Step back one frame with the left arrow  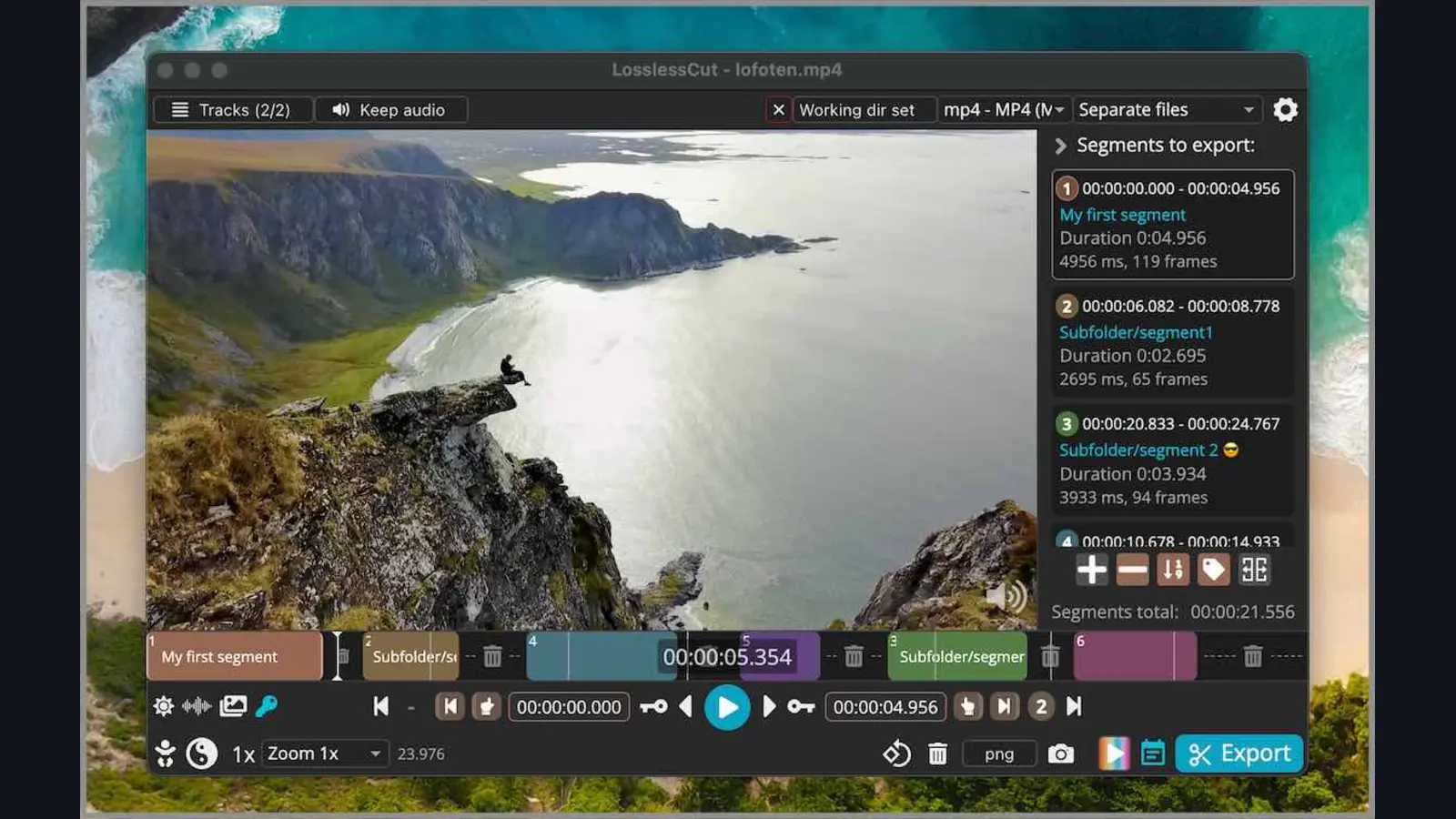686,707
